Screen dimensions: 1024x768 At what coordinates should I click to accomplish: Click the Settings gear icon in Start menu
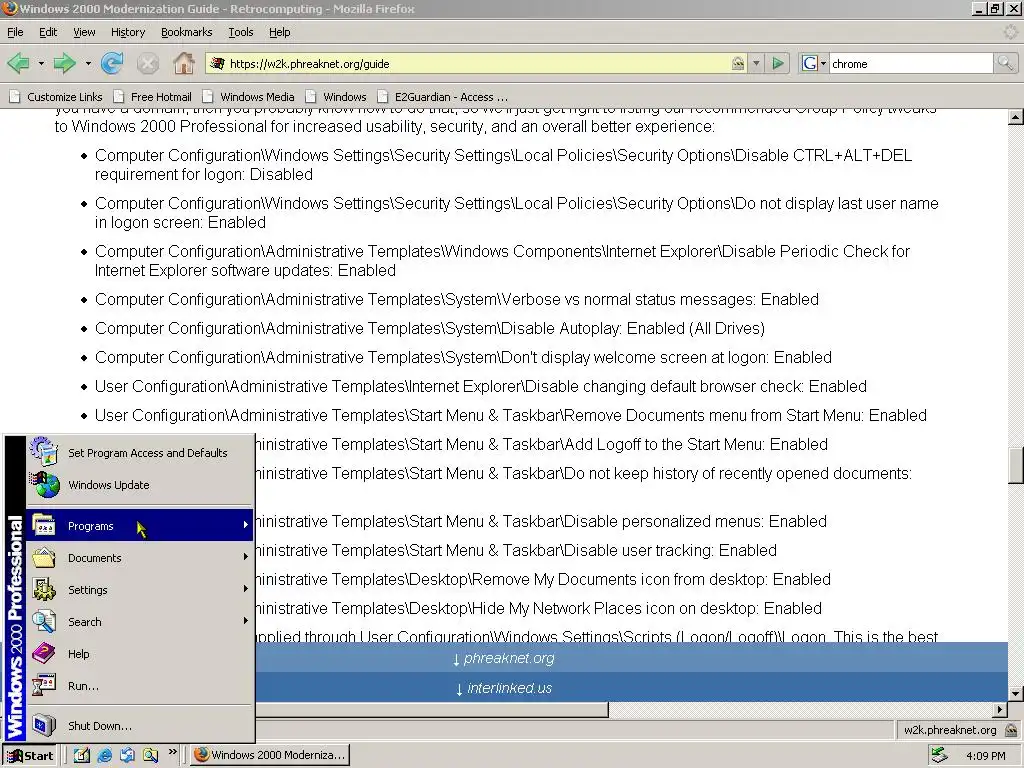[x=44, y=590]
